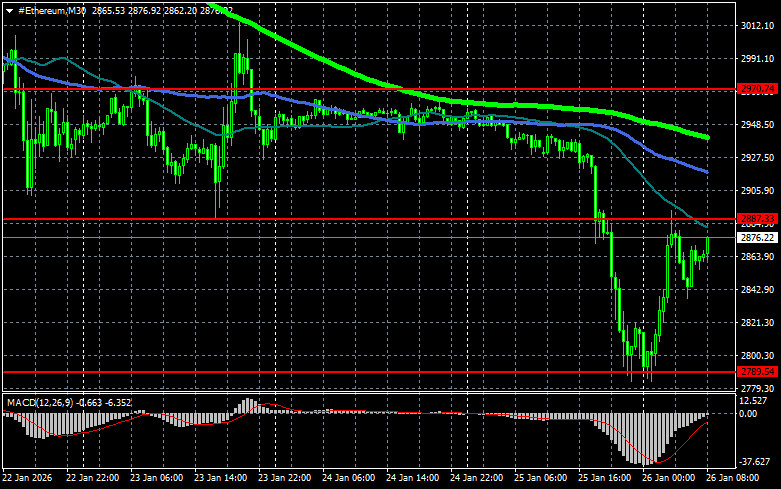Click the 2821.30 price scale value
This screenshot has height=489, width=781.
coord(758,323)
